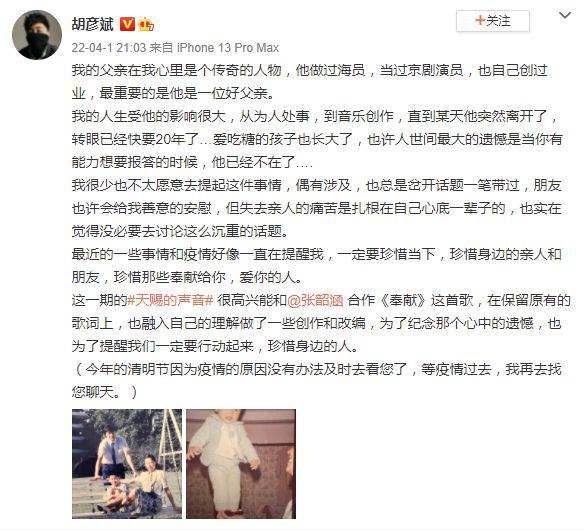Open the @张韶涵 mention link

(x=315, y=300)
